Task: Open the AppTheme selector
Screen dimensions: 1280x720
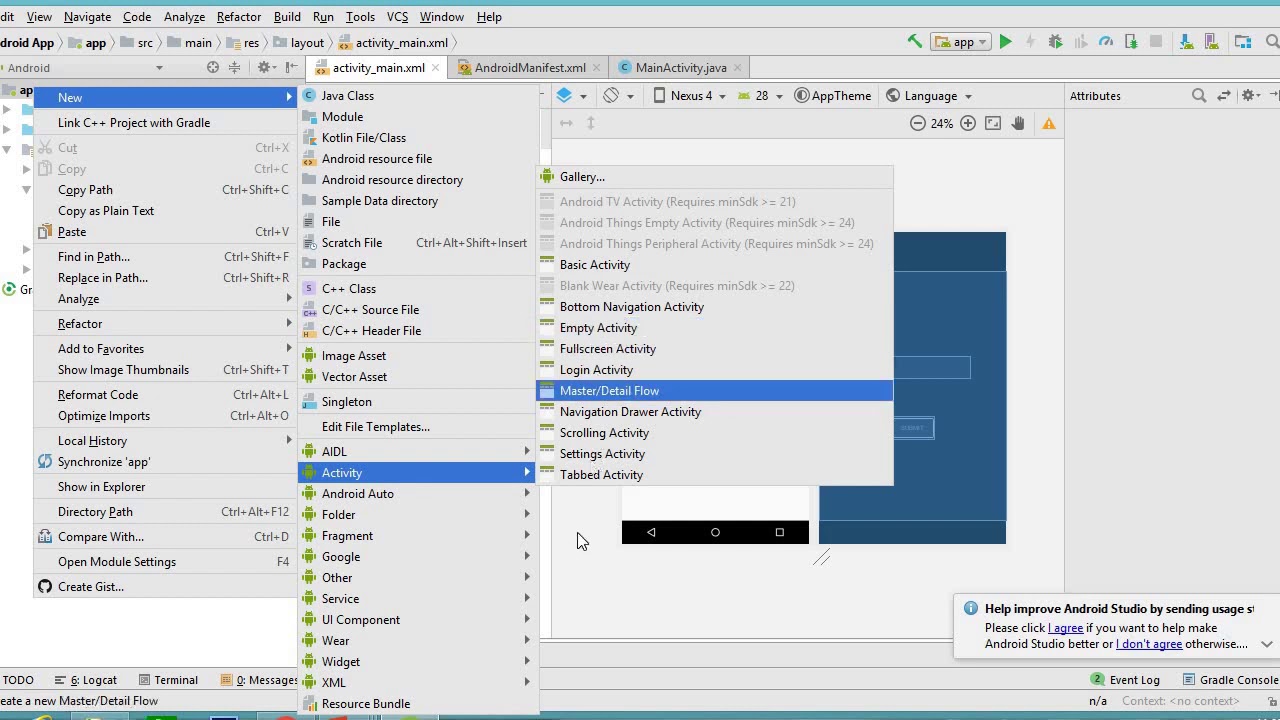Action: (x=833, y=96)
